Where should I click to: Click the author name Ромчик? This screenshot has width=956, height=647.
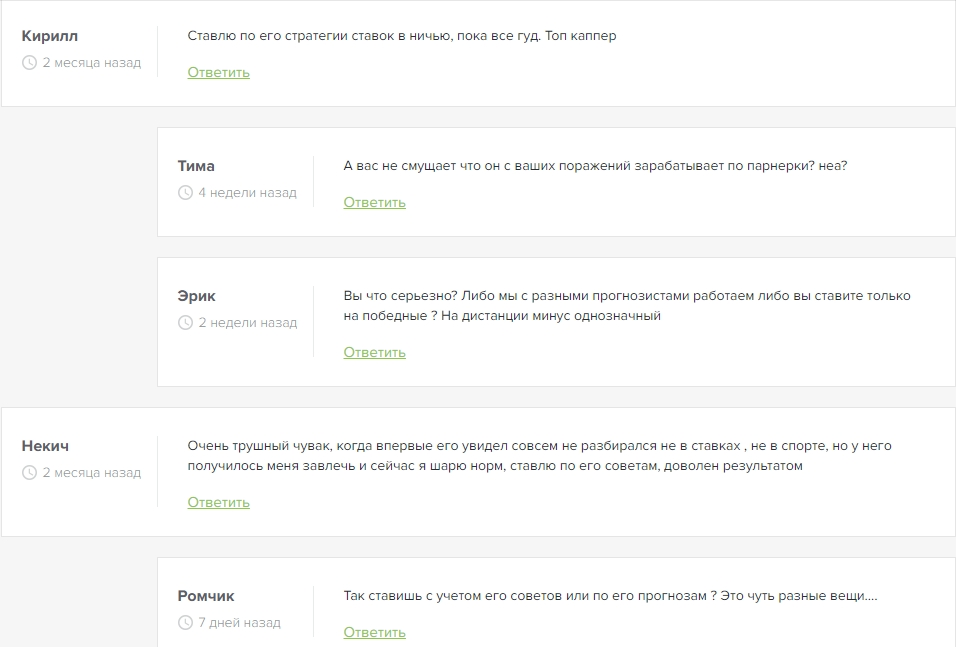206,596
